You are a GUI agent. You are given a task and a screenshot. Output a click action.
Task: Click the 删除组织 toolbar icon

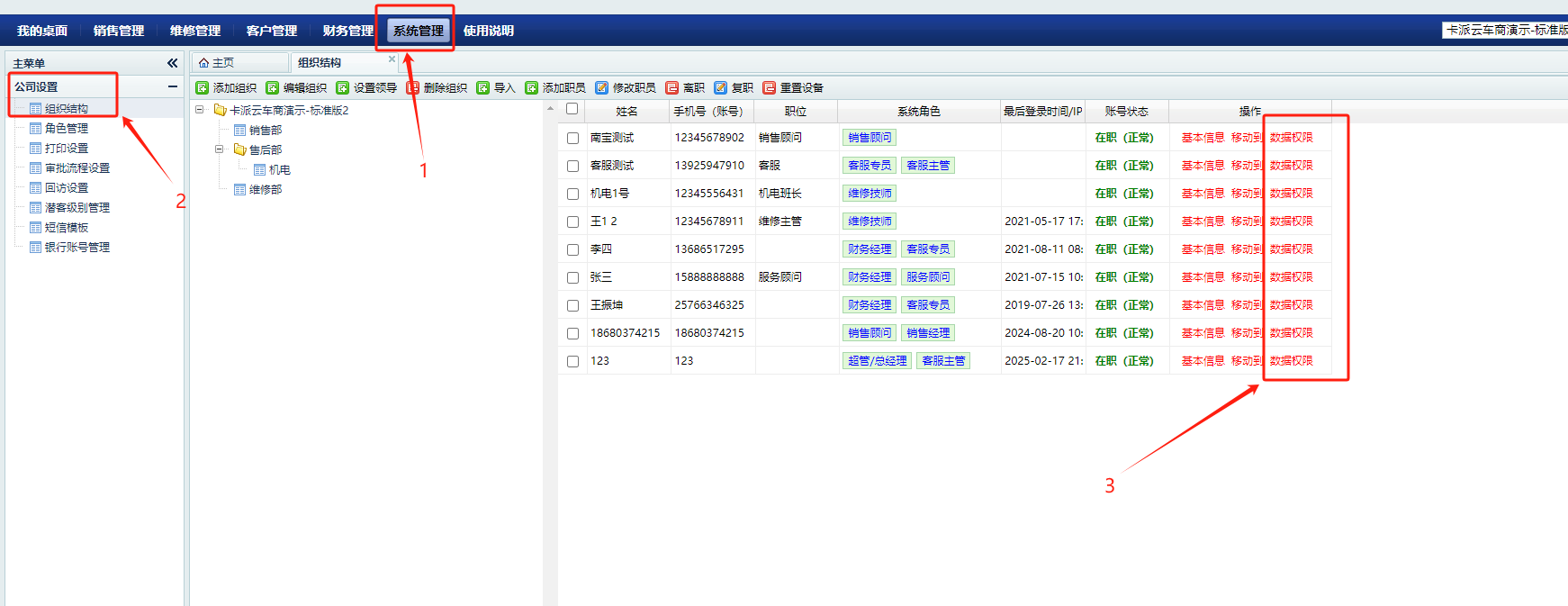point(413,87)
